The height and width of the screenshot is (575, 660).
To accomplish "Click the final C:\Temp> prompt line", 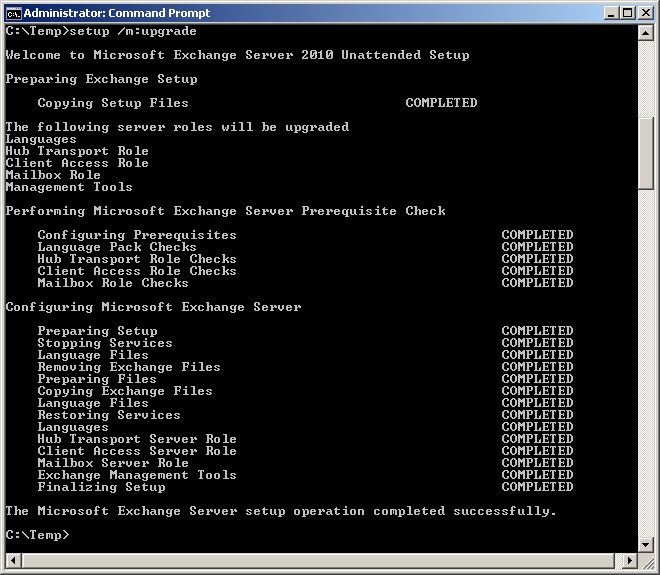I will coord(37,535).
